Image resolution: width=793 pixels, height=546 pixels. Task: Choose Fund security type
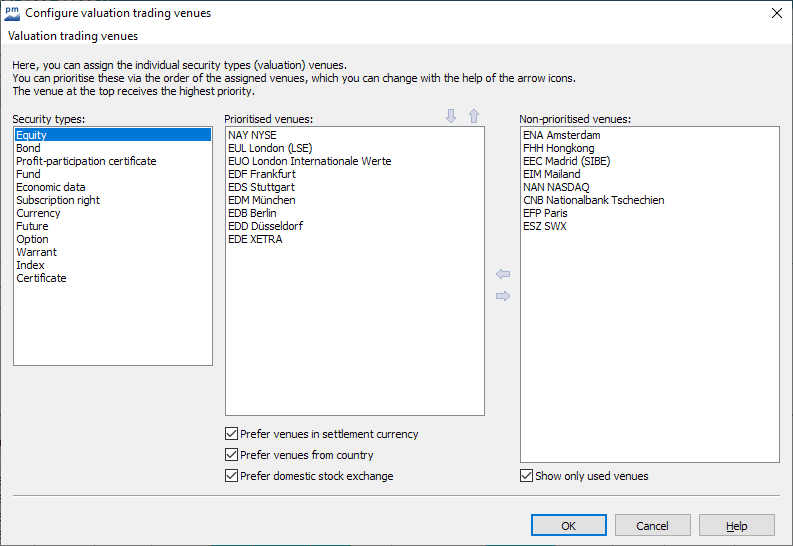[x=28, y=174]
